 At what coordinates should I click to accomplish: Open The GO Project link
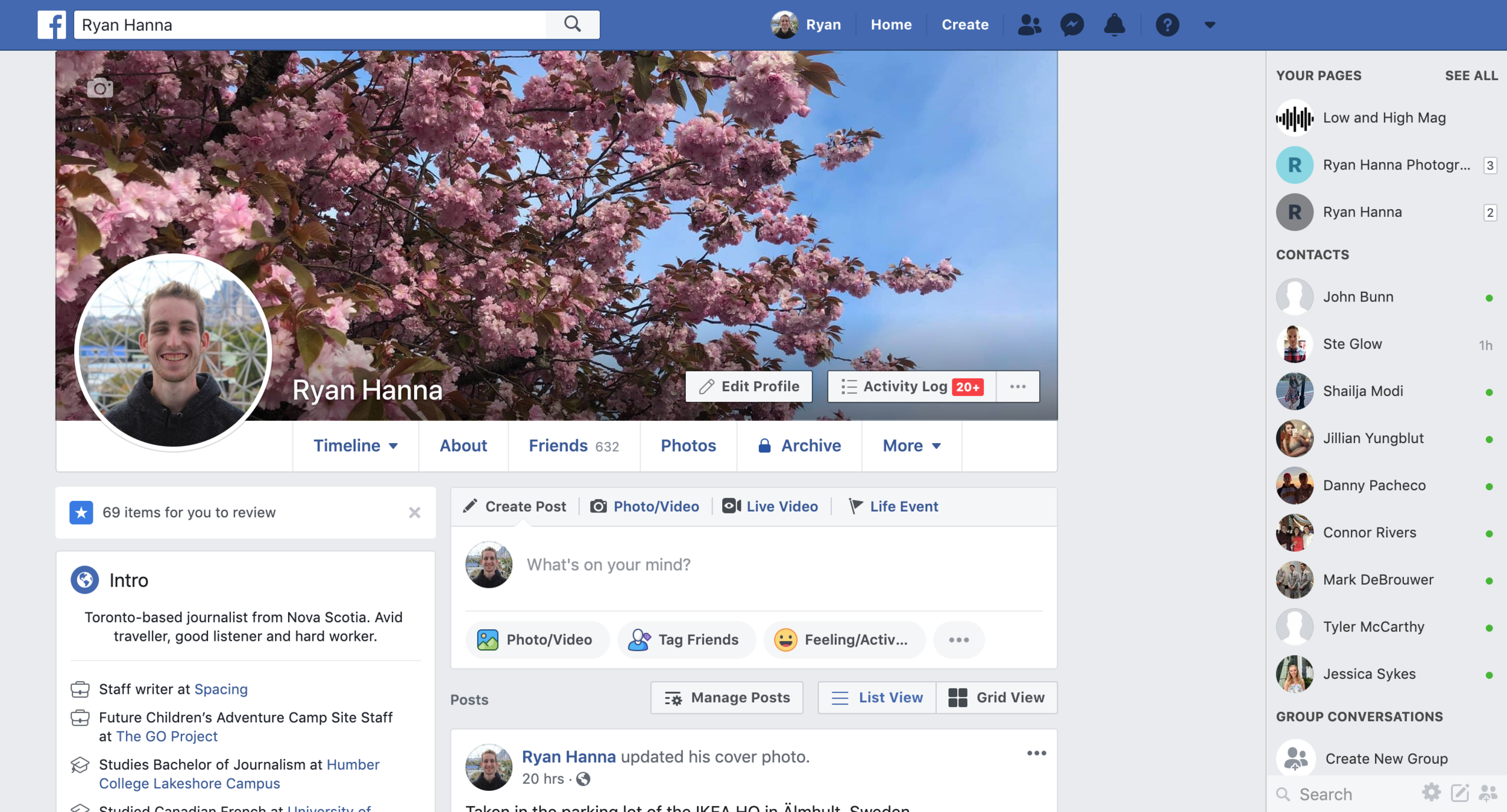(x=167, y=736)
